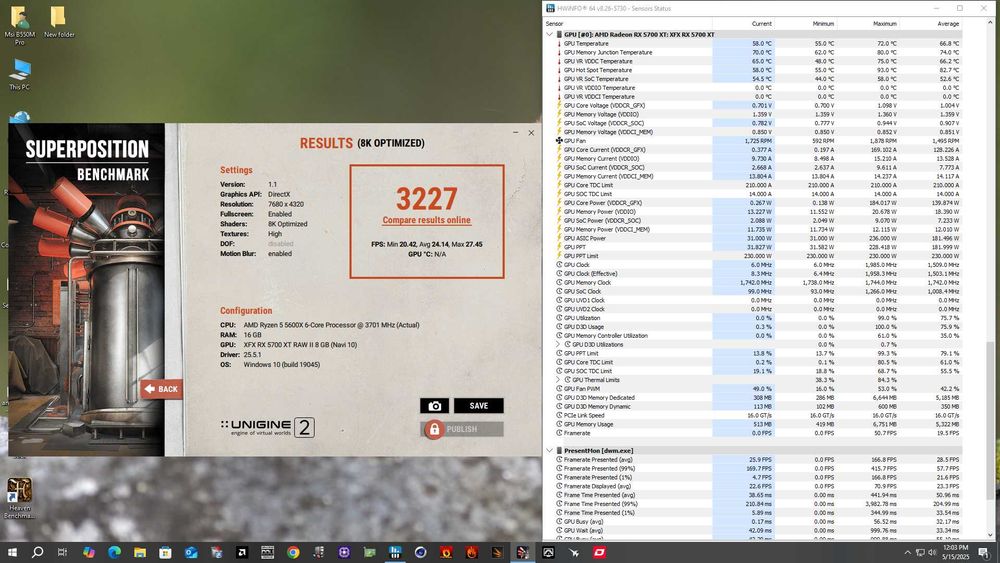
Task: Click the 3227 benchmark score
Action: pos(427,198)
